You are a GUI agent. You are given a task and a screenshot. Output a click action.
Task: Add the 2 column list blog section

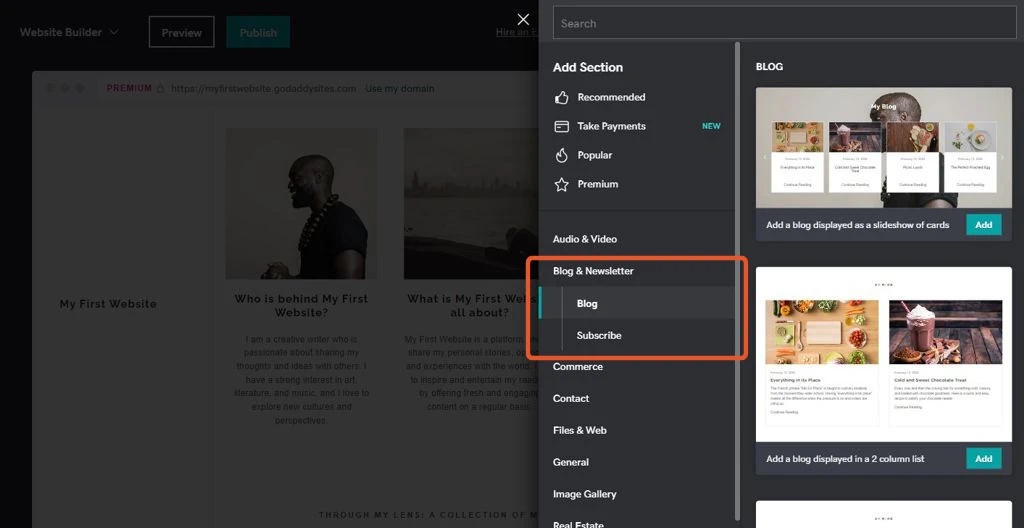click(x=984, y=459)
